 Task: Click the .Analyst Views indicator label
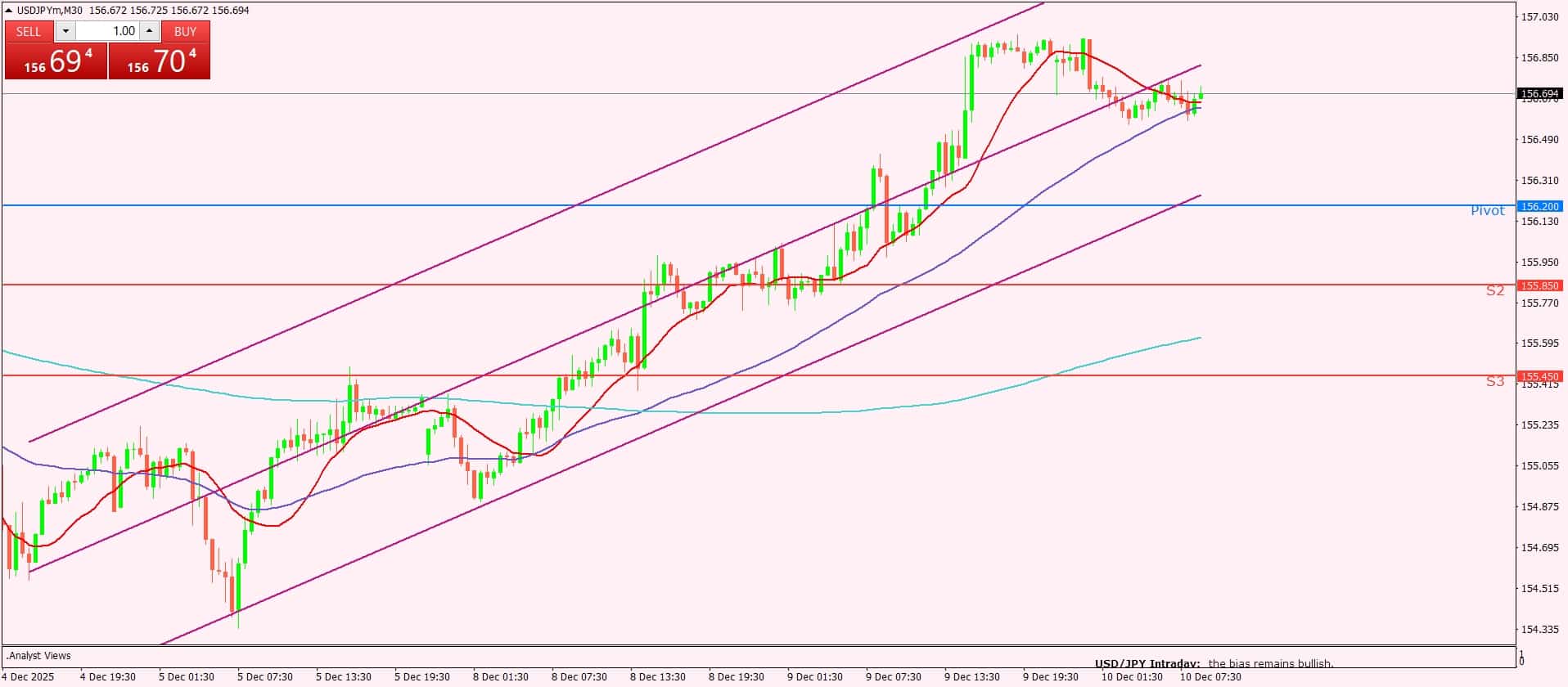click(38, 655)
